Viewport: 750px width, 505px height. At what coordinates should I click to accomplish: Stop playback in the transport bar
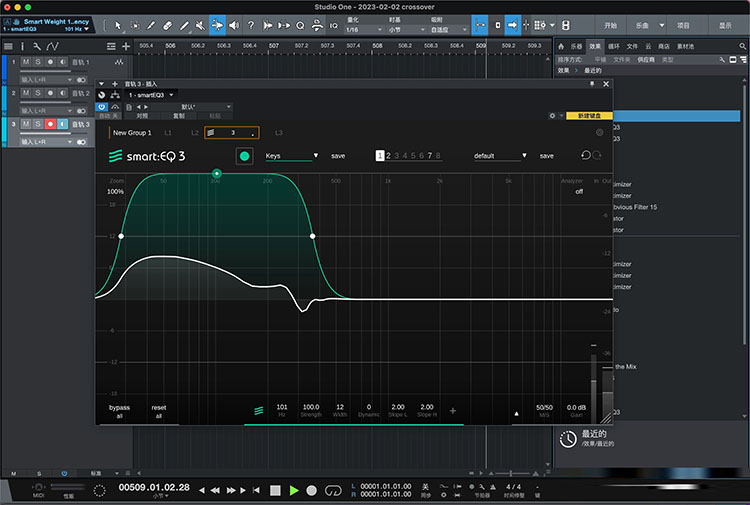pyautogui.click(x=275, y=490)
